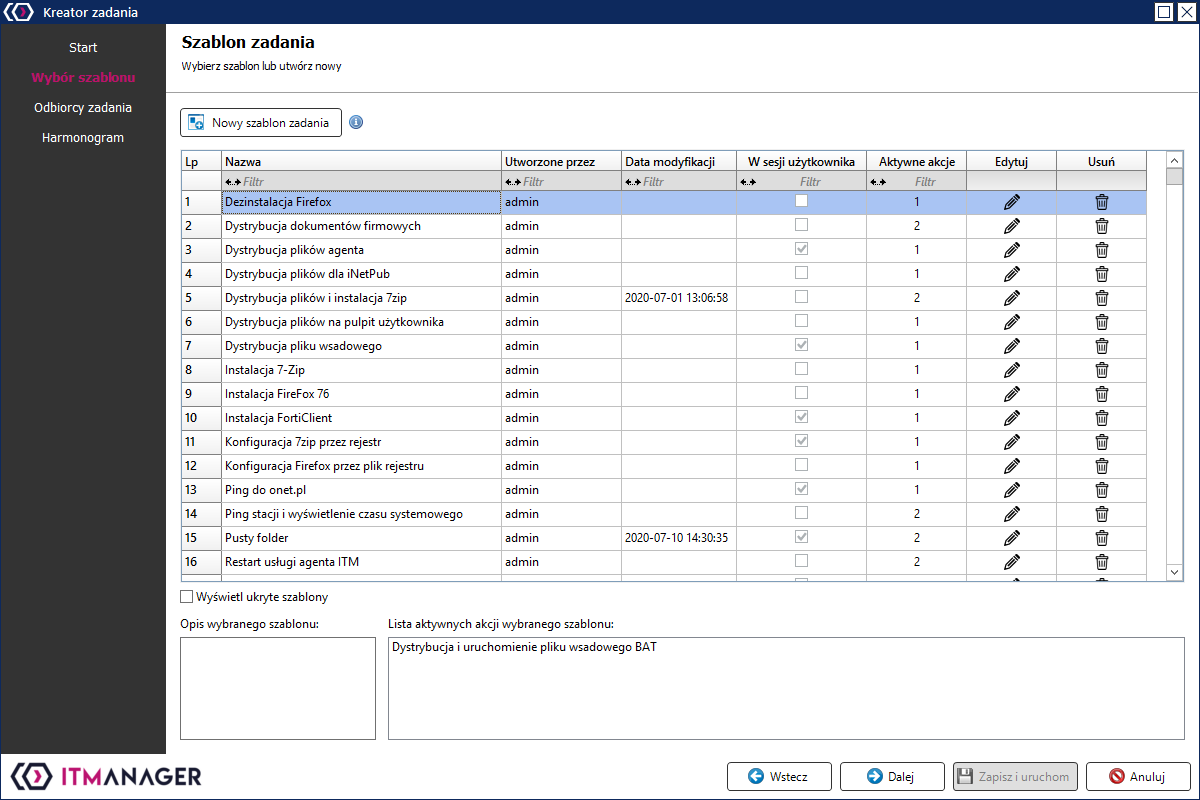1200x800 pixels.
Task: Delete Dystrybucja dokumentów firmowych template
Action: coord(1101,226)
